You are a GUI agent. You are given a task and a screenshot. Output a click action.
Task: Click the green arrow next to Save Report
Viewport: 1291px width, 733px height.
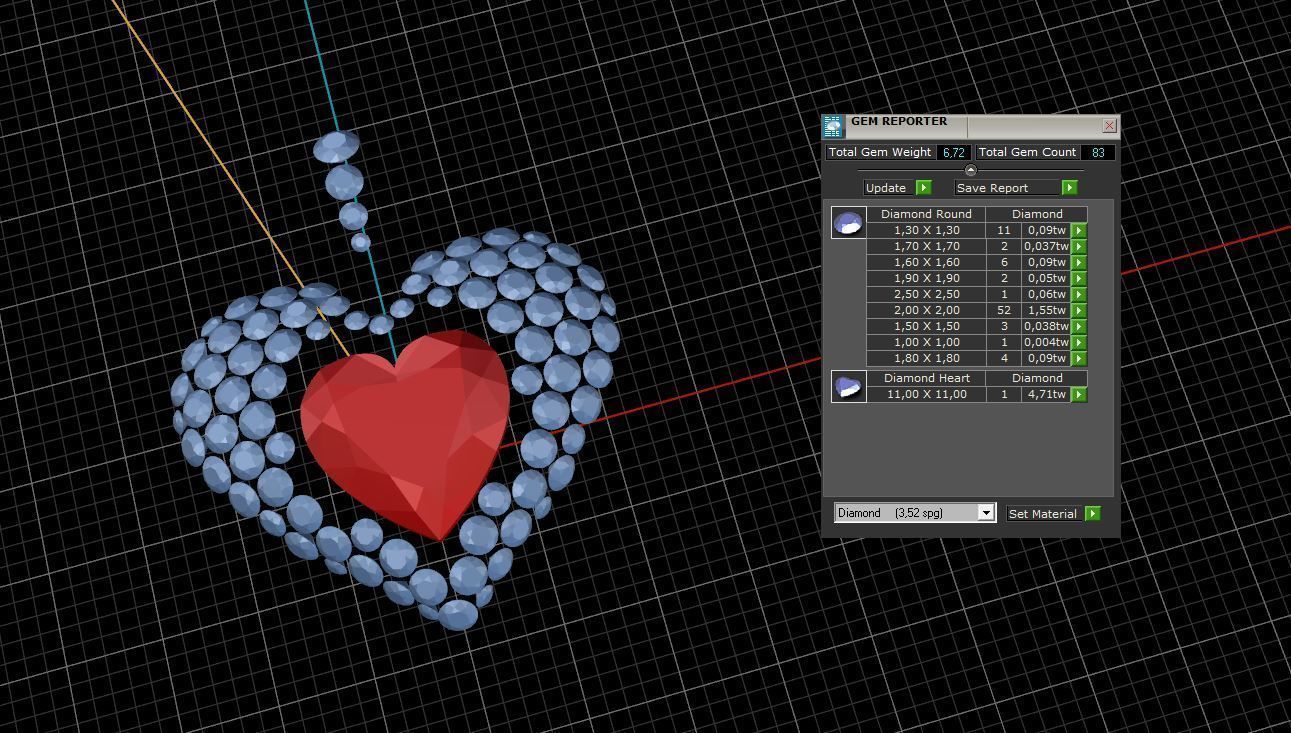click(x=1070, y=188)
